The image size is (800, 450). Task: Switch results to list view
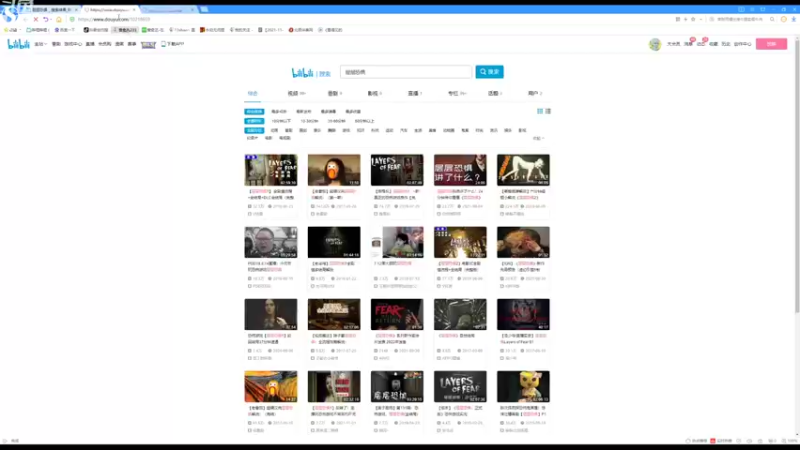pyautogui.click(x=548, y=111)
